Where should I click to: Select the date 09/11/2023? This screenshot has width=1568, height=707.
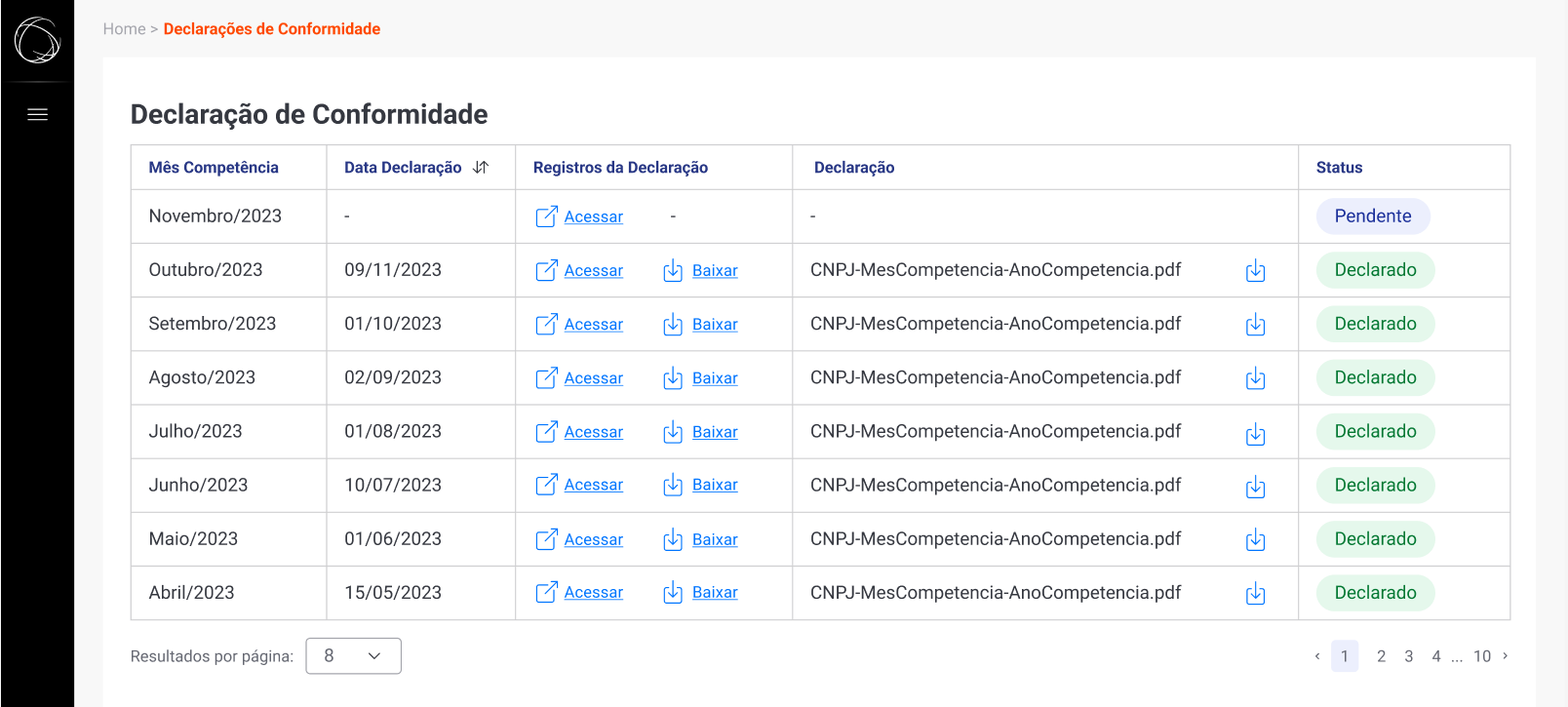click(393, 270)
